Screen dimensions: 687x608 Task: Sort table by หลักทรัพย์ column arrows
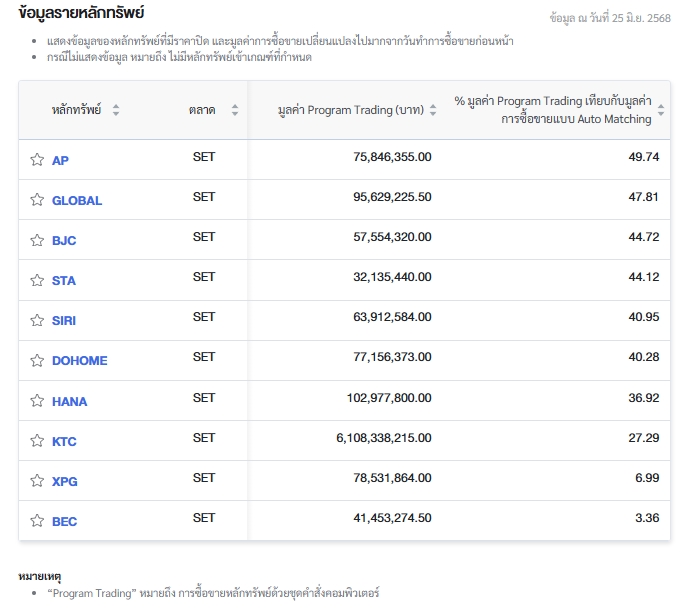(116, 110)
